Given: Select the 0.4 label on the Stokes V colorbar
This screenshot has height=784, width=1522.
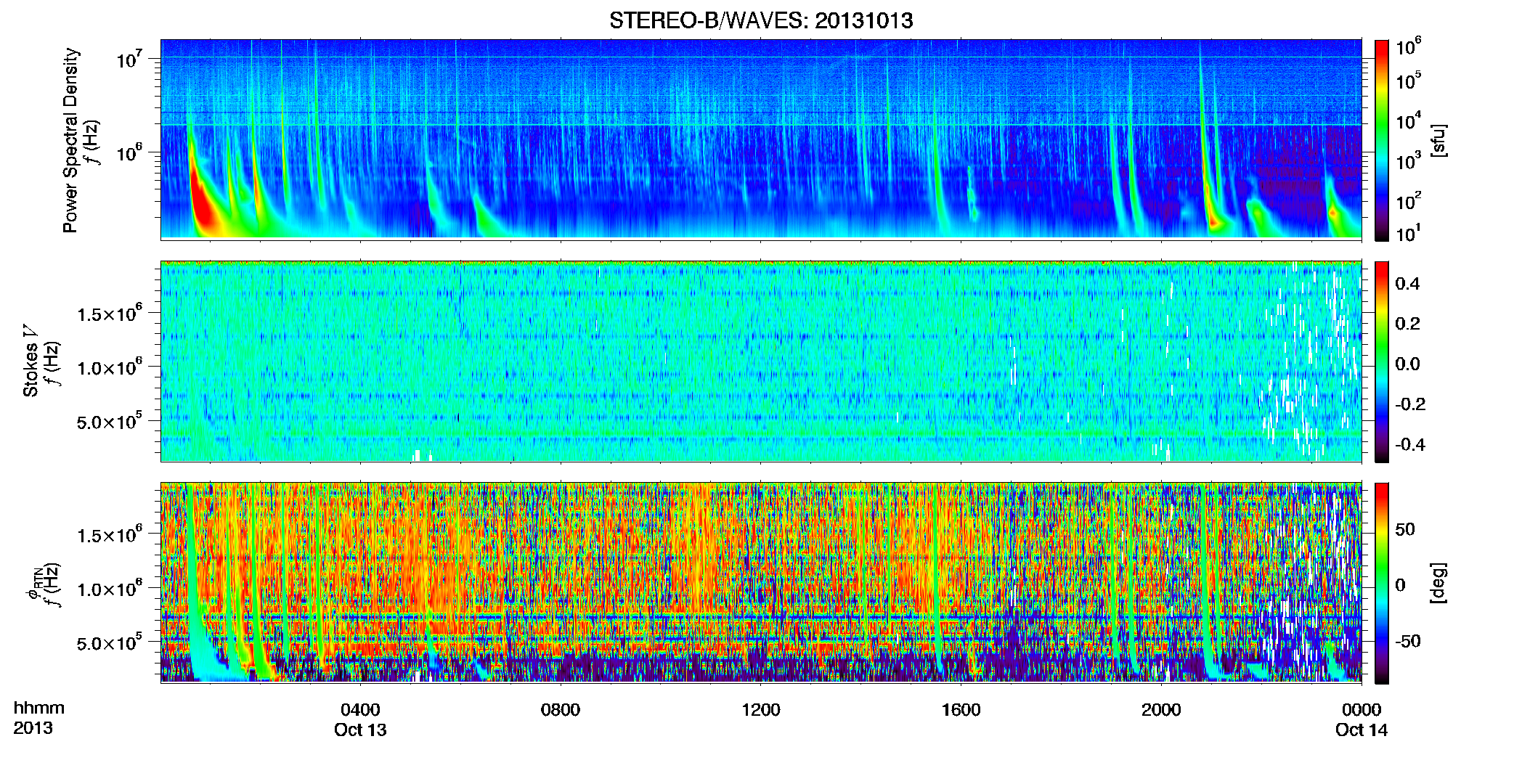Looking at the screenshot, I should coord(1407,283).
